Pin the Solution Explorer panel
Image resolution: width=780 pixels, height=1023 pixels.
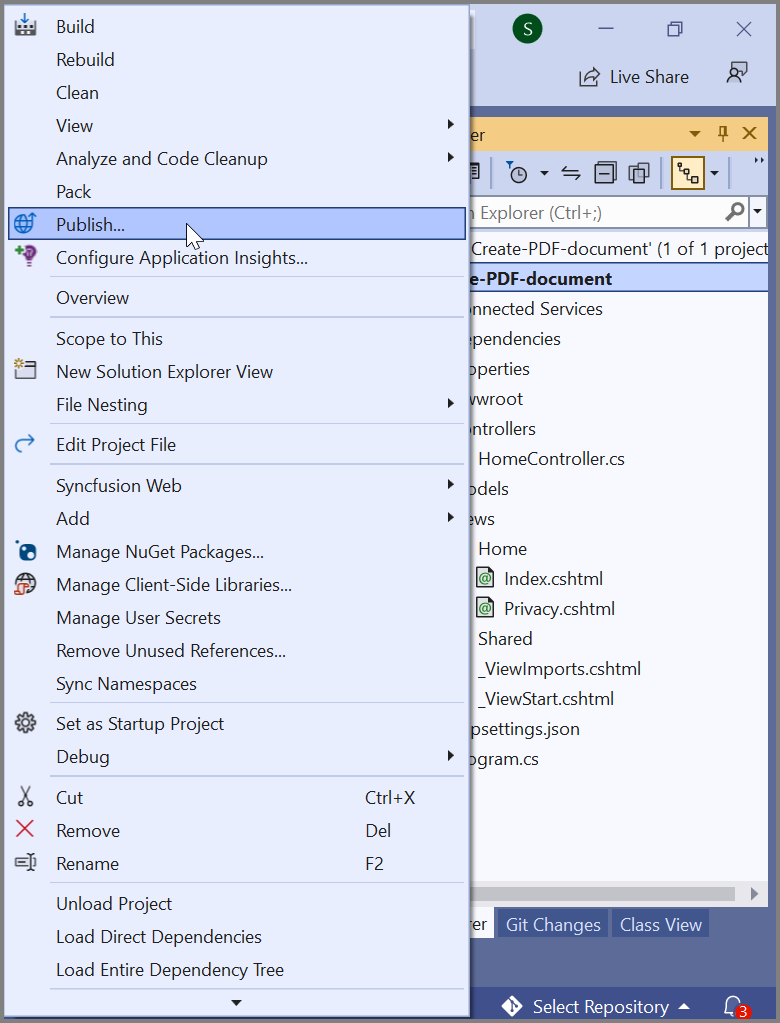click(x=721, y=132)
